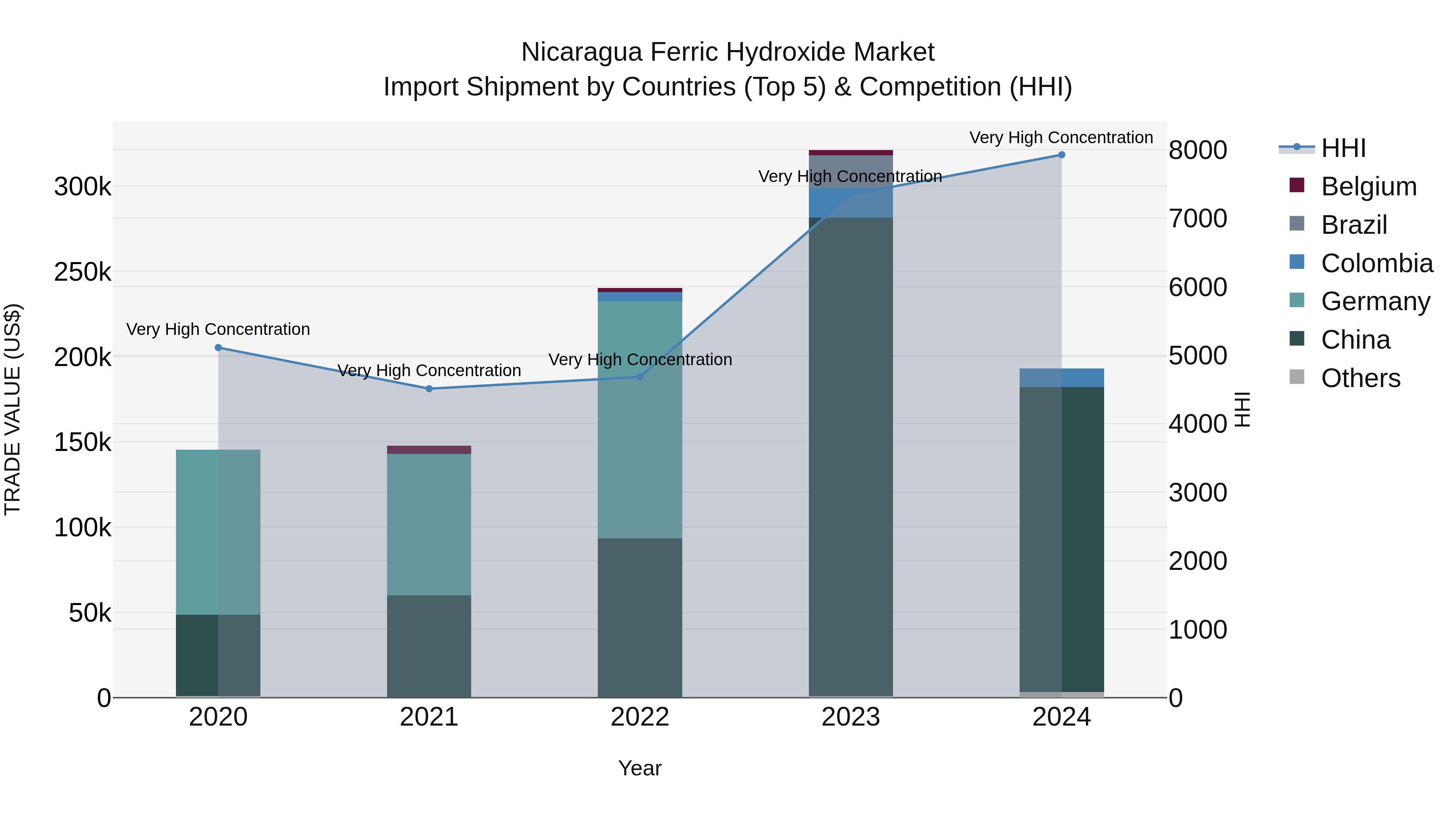Toggle the Germany legend entry

coord(1359,301)
